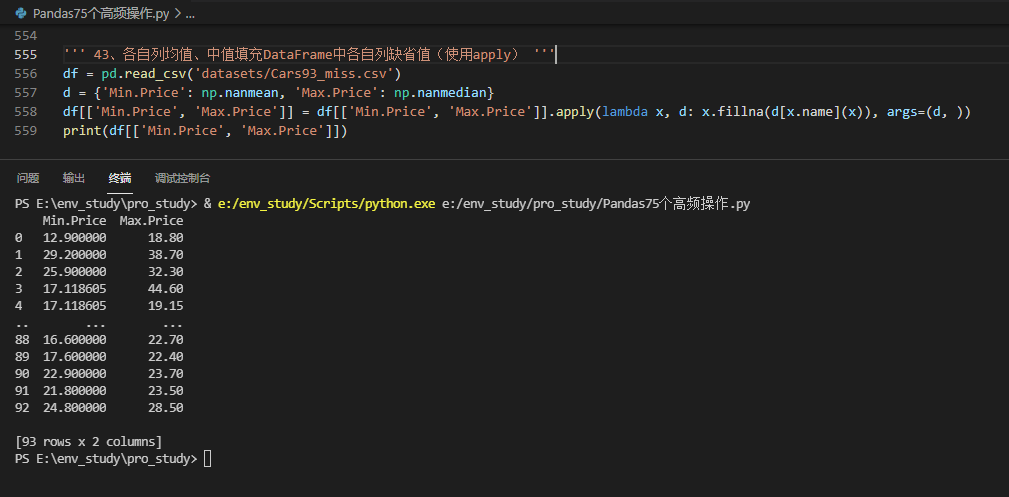The width and height of the screenshot is (1009, 497).
Task: Click line number 554 in the gutter
Action: (x=26, y=35)
